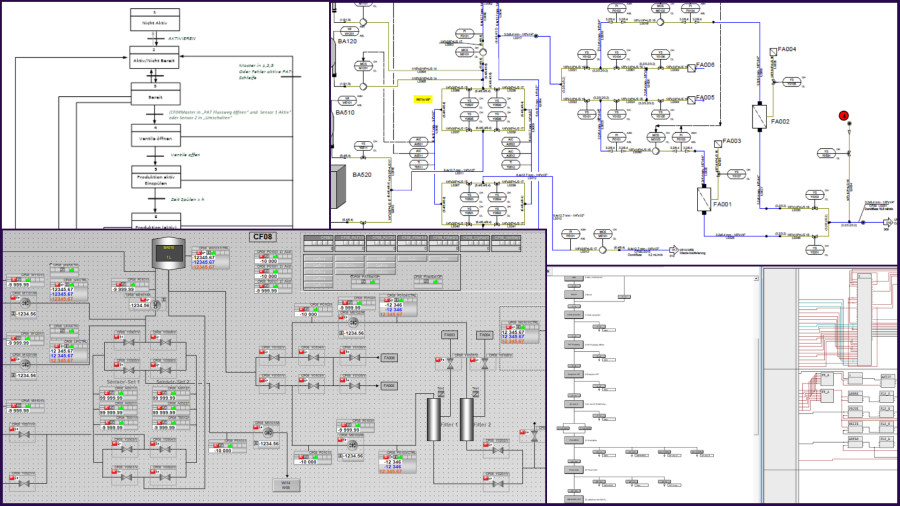Image resolution: width=900 pixels, height=506 pixels.
Task: Click the FA003 square instrument symbol
Action: point(717,143)
